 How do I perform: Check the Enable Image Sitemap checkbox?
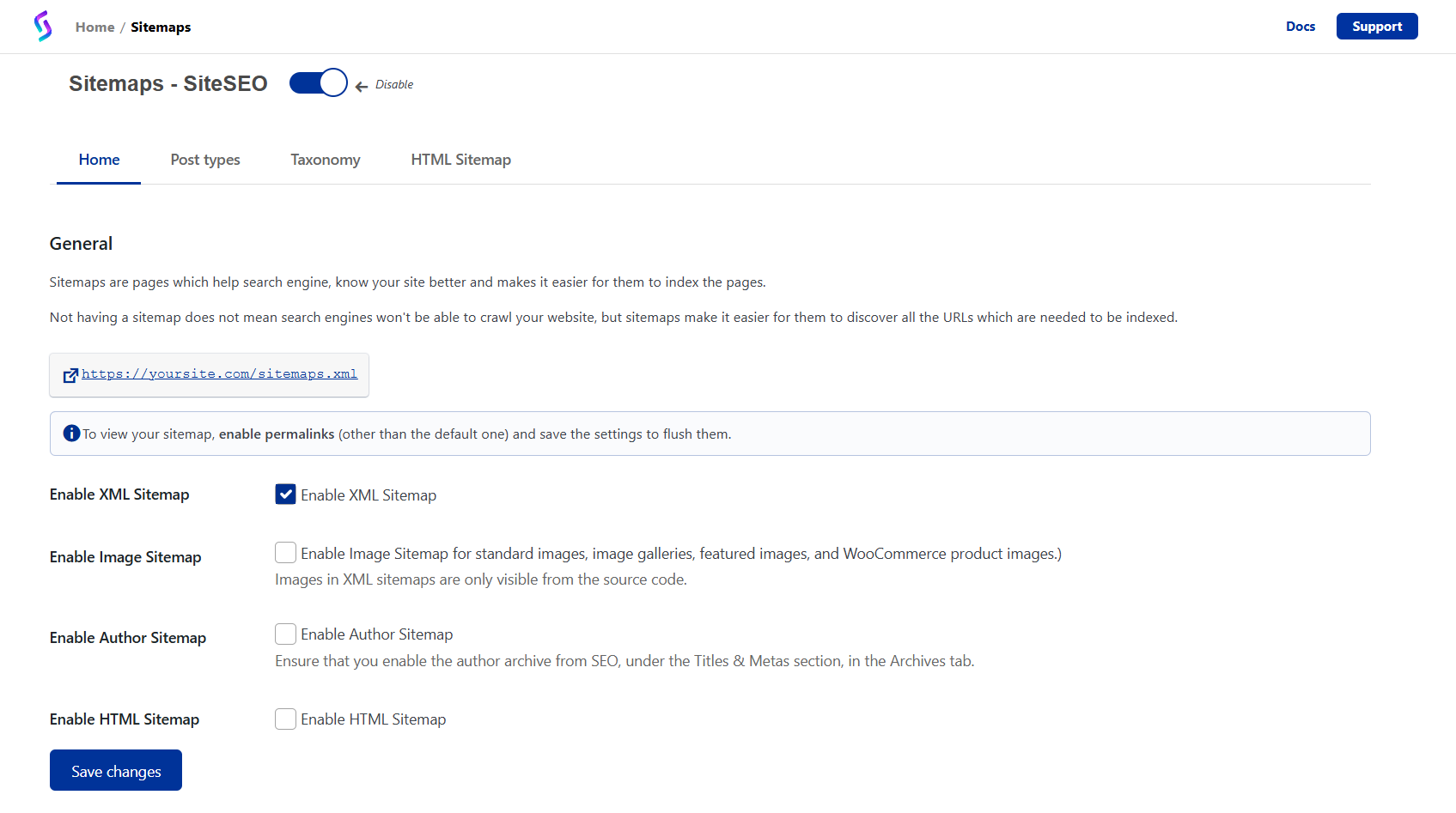pos(285,553)
